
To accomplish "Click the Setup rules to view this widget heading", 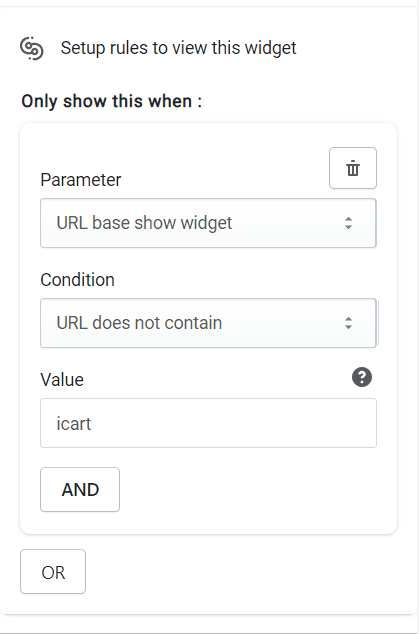I will click(x=178, y=48).
